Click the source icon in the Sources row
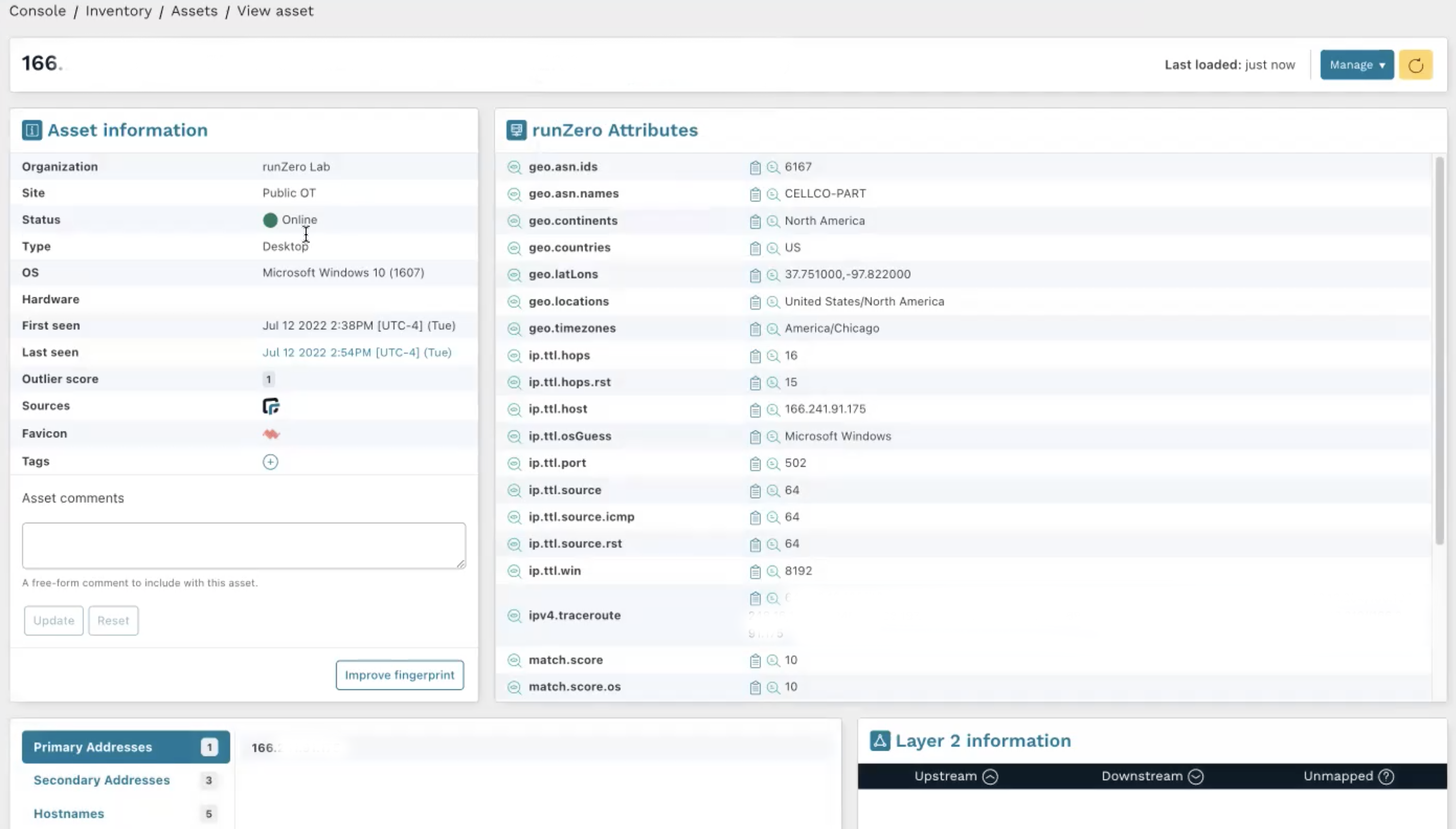Image resolution: width=1456 pixels, height=829 pixels. 272,406
